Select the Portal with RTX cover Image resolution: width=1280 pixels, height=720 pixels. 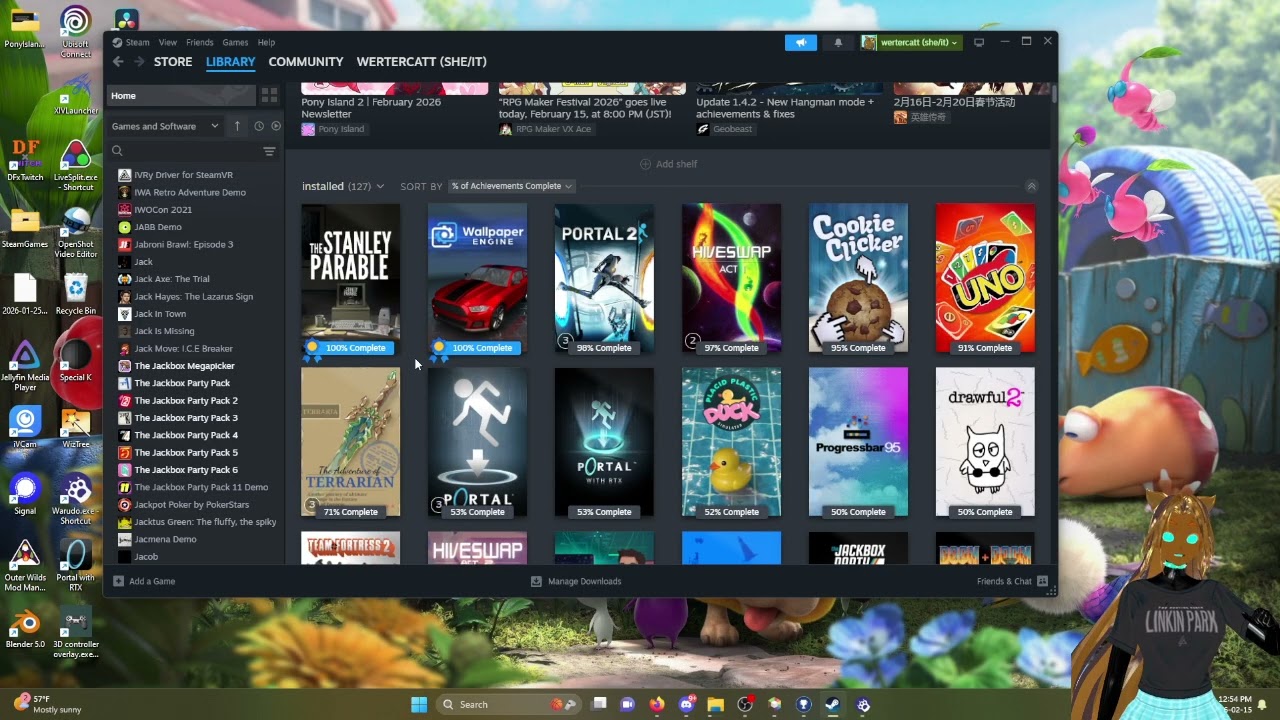pos(604,443)
